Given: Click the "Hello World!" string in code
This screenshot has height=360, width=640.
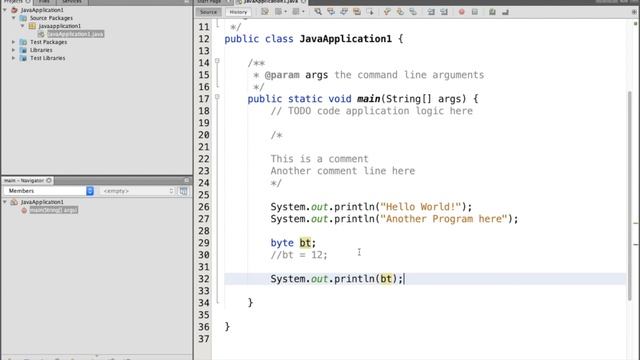Looking at the screenshot, I should 420,207.
